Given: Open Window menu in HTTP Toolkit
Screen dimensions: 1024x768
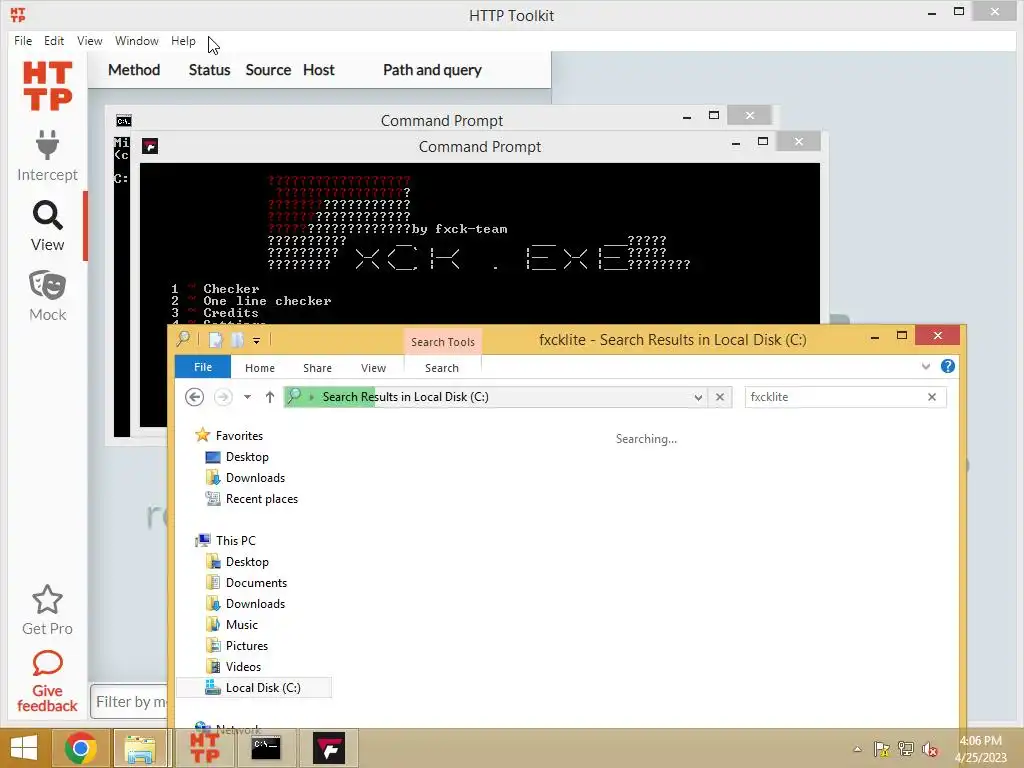Looking at the screenshot, I should point(136,40).
